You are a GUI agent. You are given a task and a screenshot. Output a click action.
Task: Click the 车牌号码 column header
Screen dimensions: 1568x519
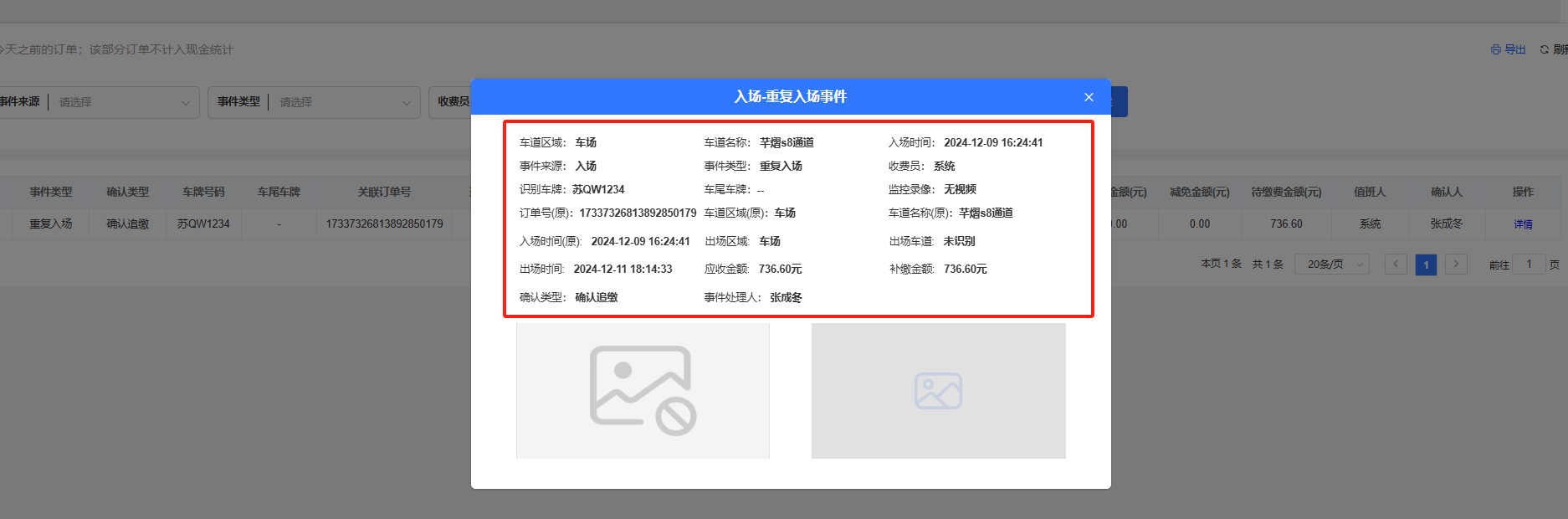point(203,192)
